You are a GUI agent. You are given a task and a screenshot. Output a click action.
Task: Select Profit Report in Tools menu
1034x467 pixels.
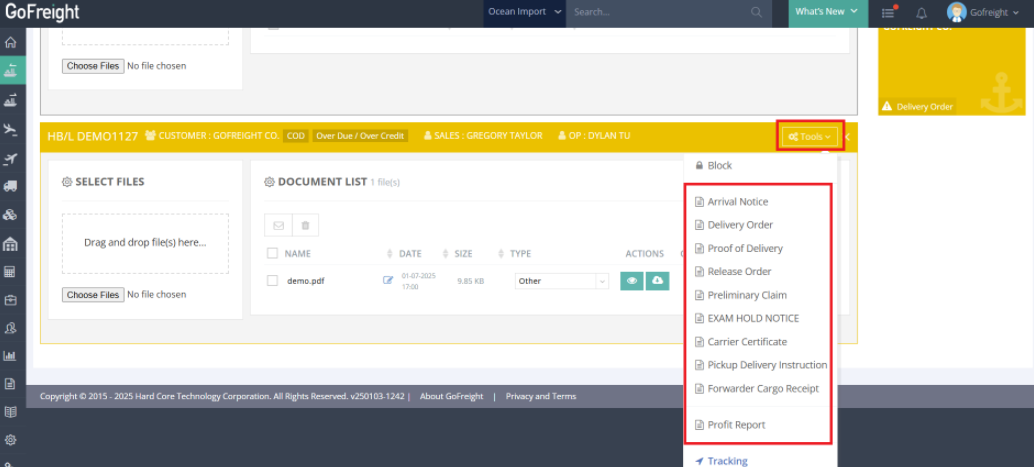coord(736,425)
